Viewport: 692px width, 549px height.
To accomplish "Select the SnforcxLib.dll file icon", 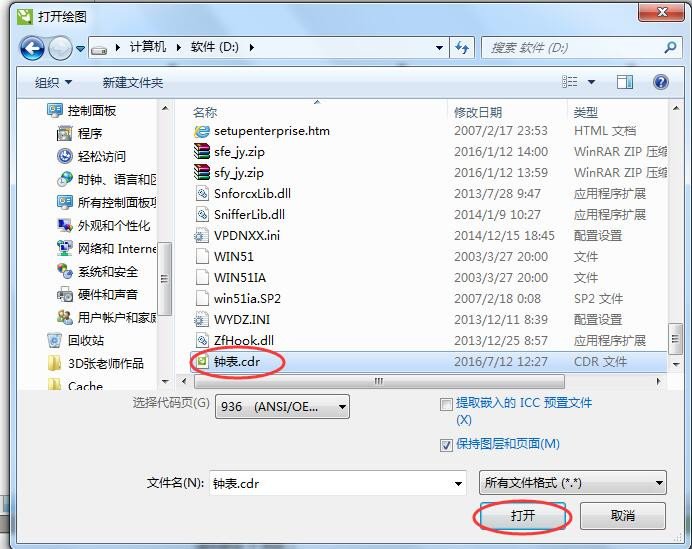I will pyautogui.click(x=202, y=193).
